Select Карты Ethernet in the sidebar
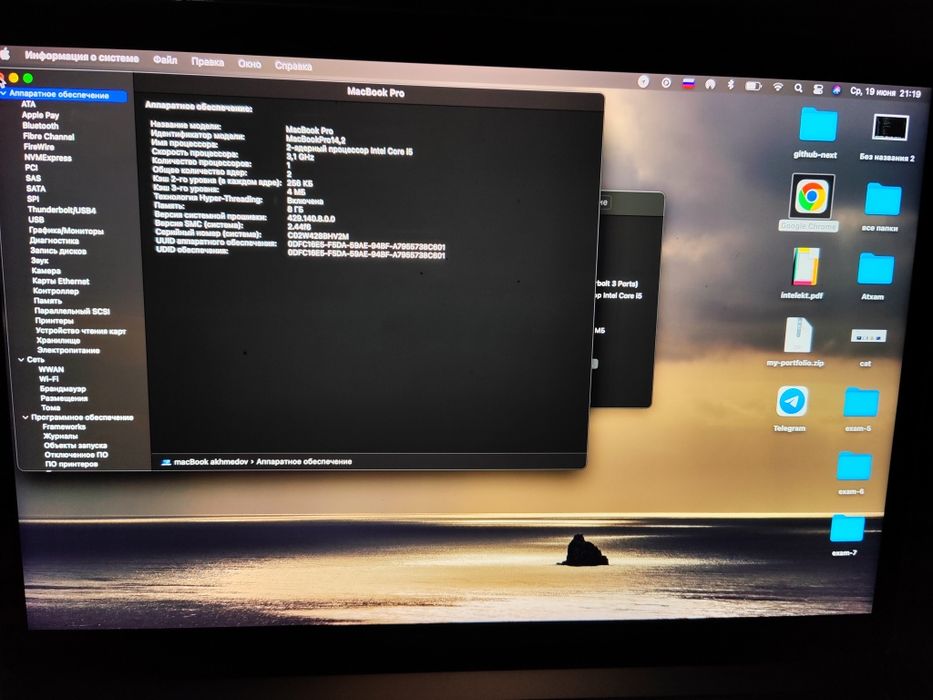 pyautogui.click(x=61, y=281)
